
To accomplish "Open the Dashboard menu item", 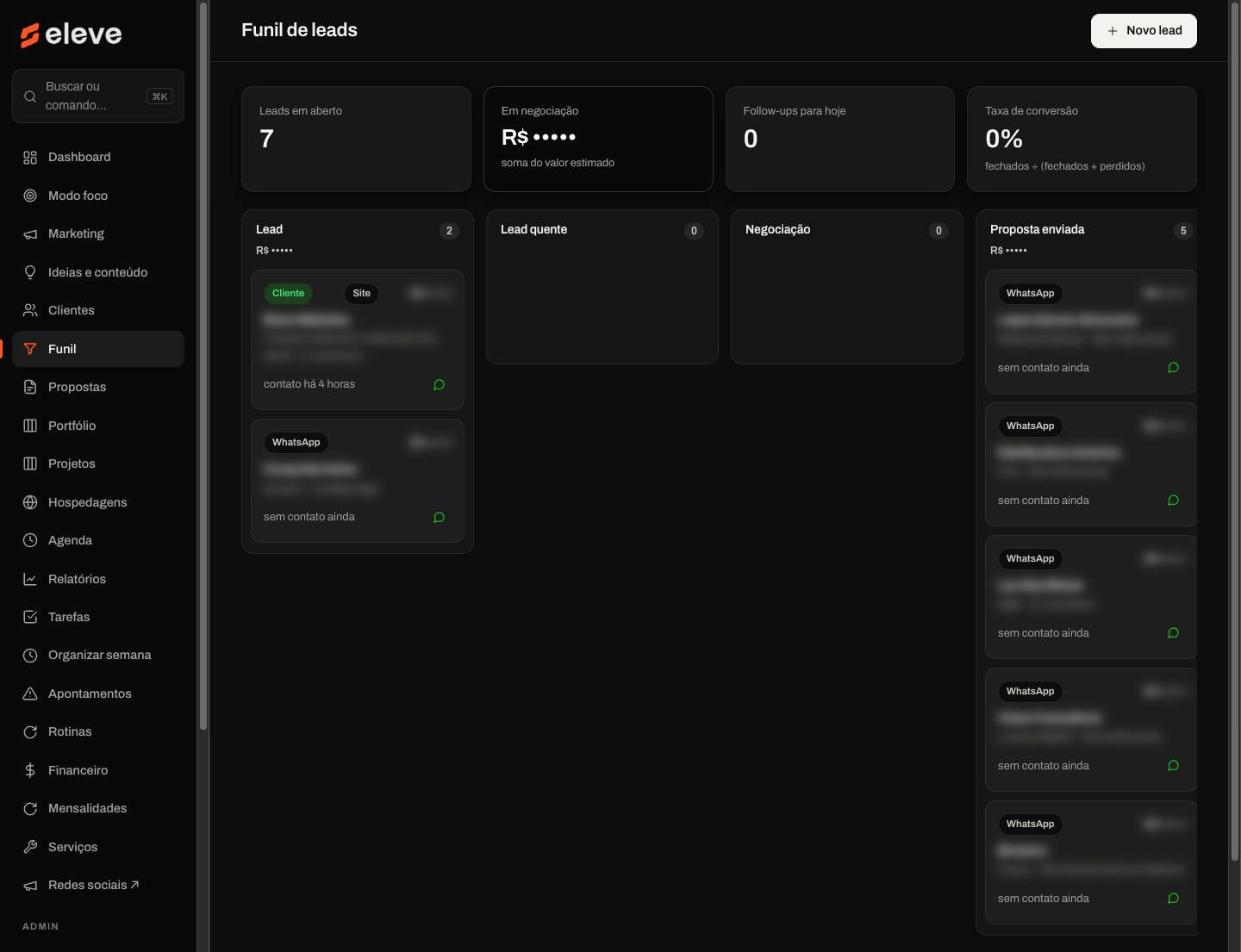I will [98, 157].
